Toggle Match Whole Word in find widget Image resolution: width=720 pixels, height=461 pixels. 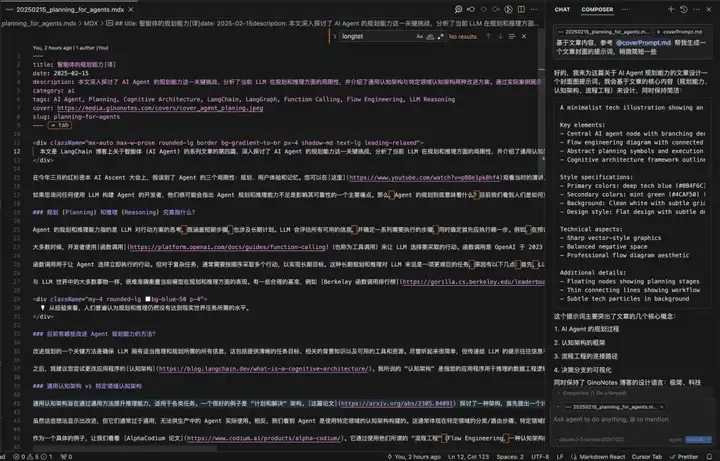click(430, 36)
